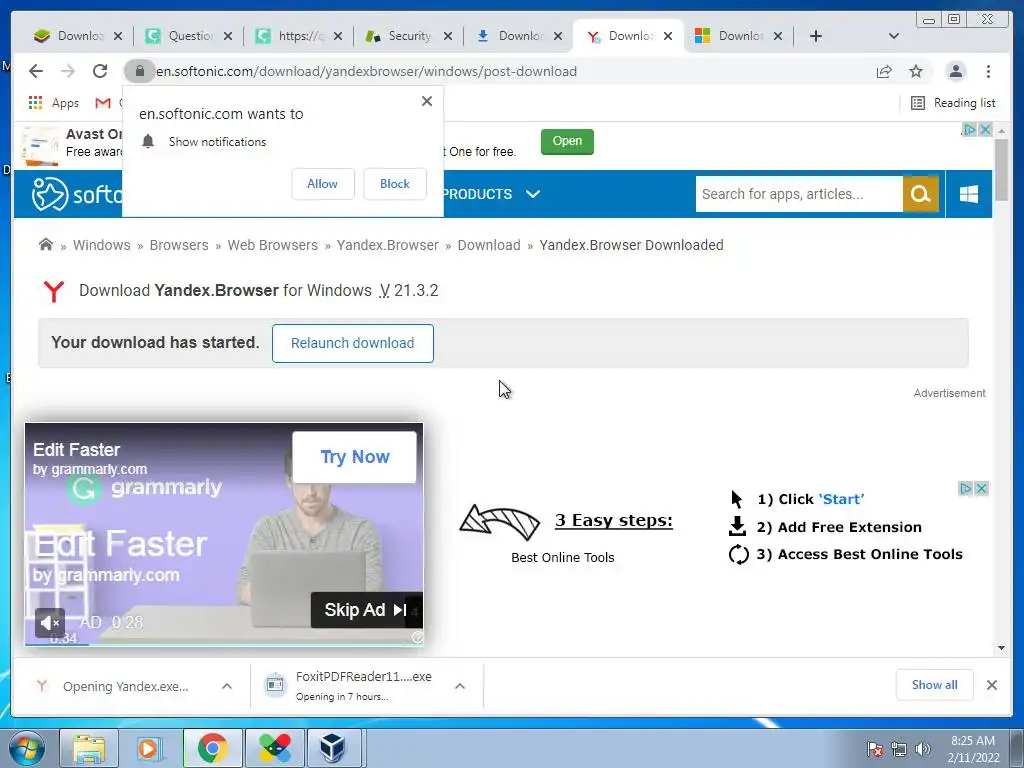Open the volume control in system tray
This screenshot has width=1024, height=768.
[x=923, y=749]
